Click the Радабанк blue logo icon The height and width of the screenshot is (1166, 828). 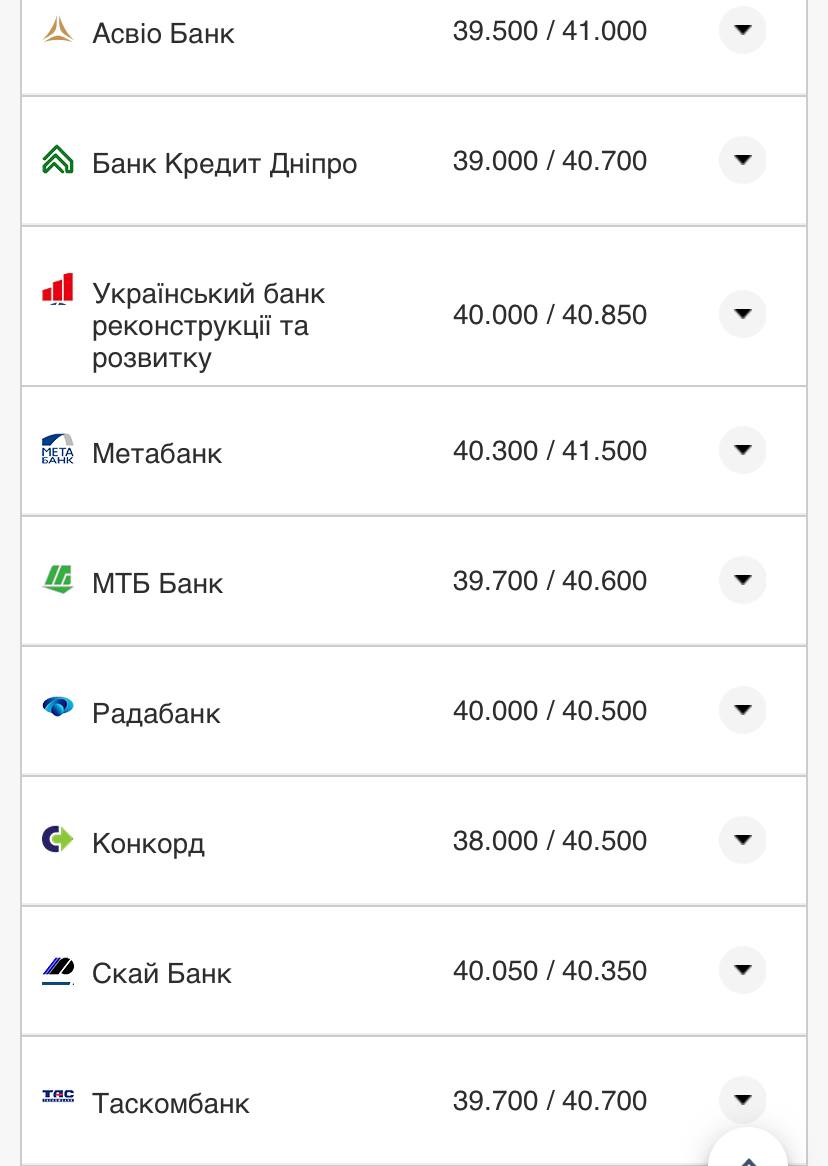pyautogui.click(x=58, y=708)
